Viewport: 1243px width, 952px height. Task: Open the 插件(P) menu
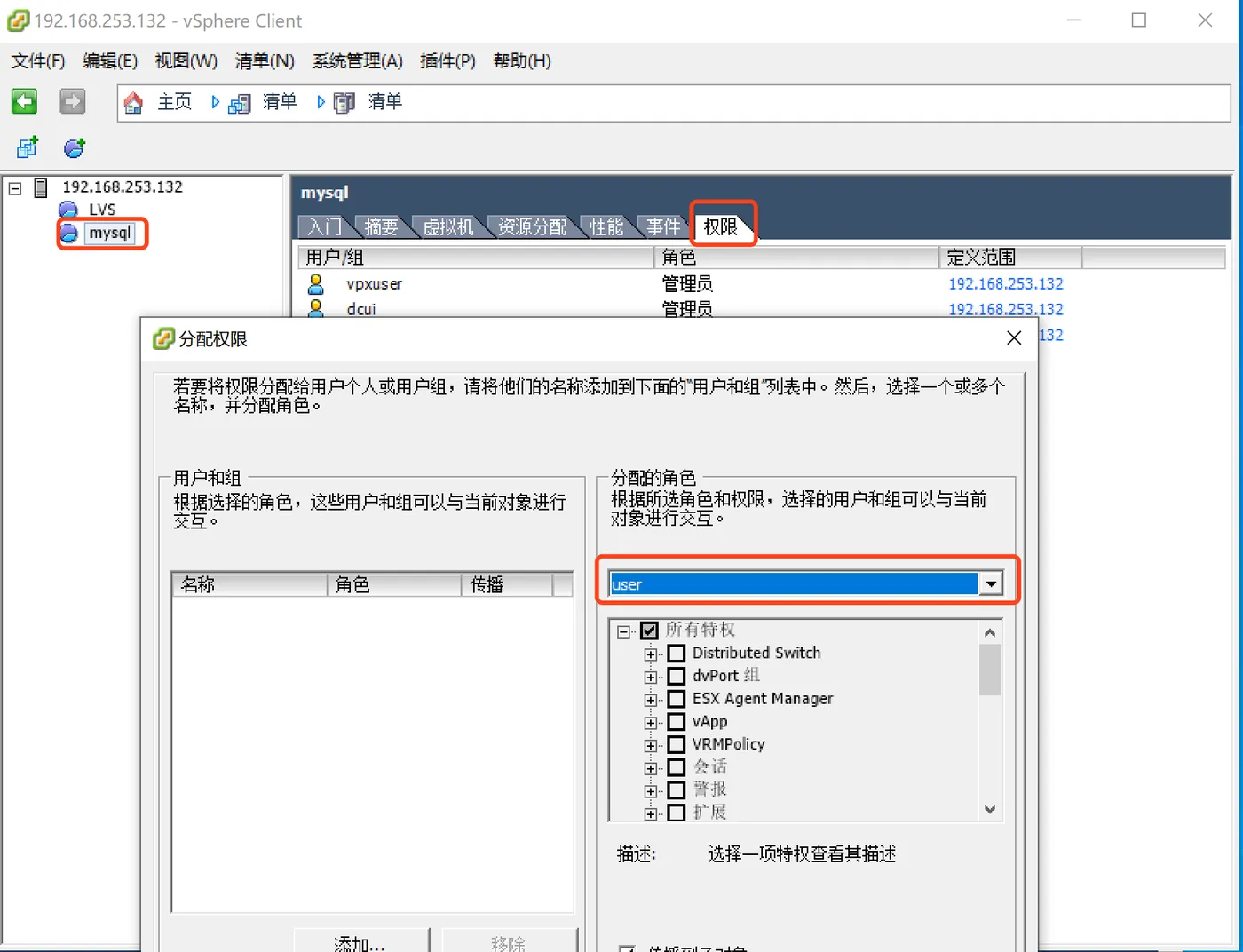click(447, 61)
